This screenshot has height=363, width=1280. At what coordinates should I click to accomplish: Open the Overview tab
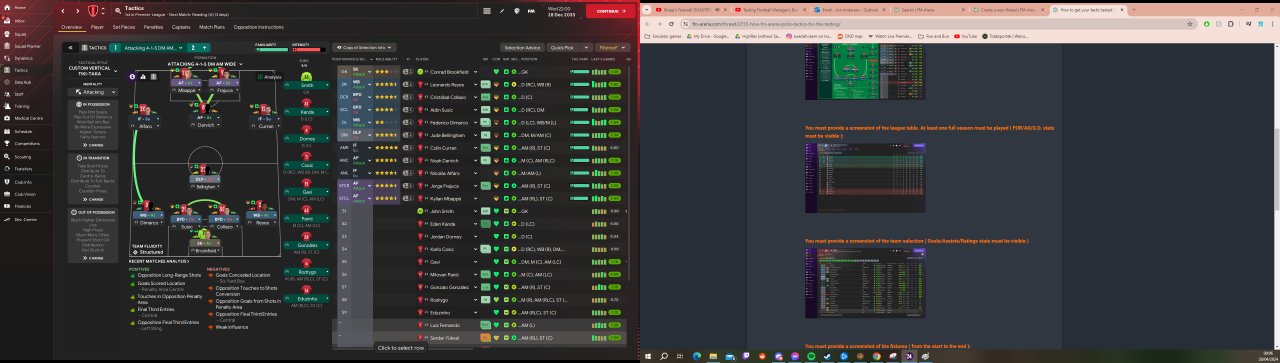coord(71,27)
